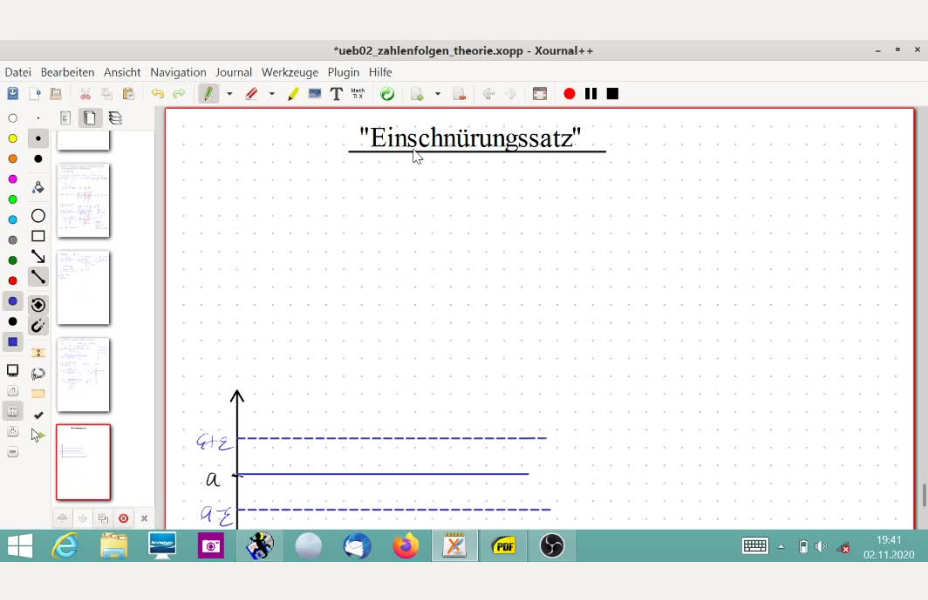This screenshot has width=928, height=600.
Task: Open Firefox from the taskbar
Action: (x=406, y=546)
